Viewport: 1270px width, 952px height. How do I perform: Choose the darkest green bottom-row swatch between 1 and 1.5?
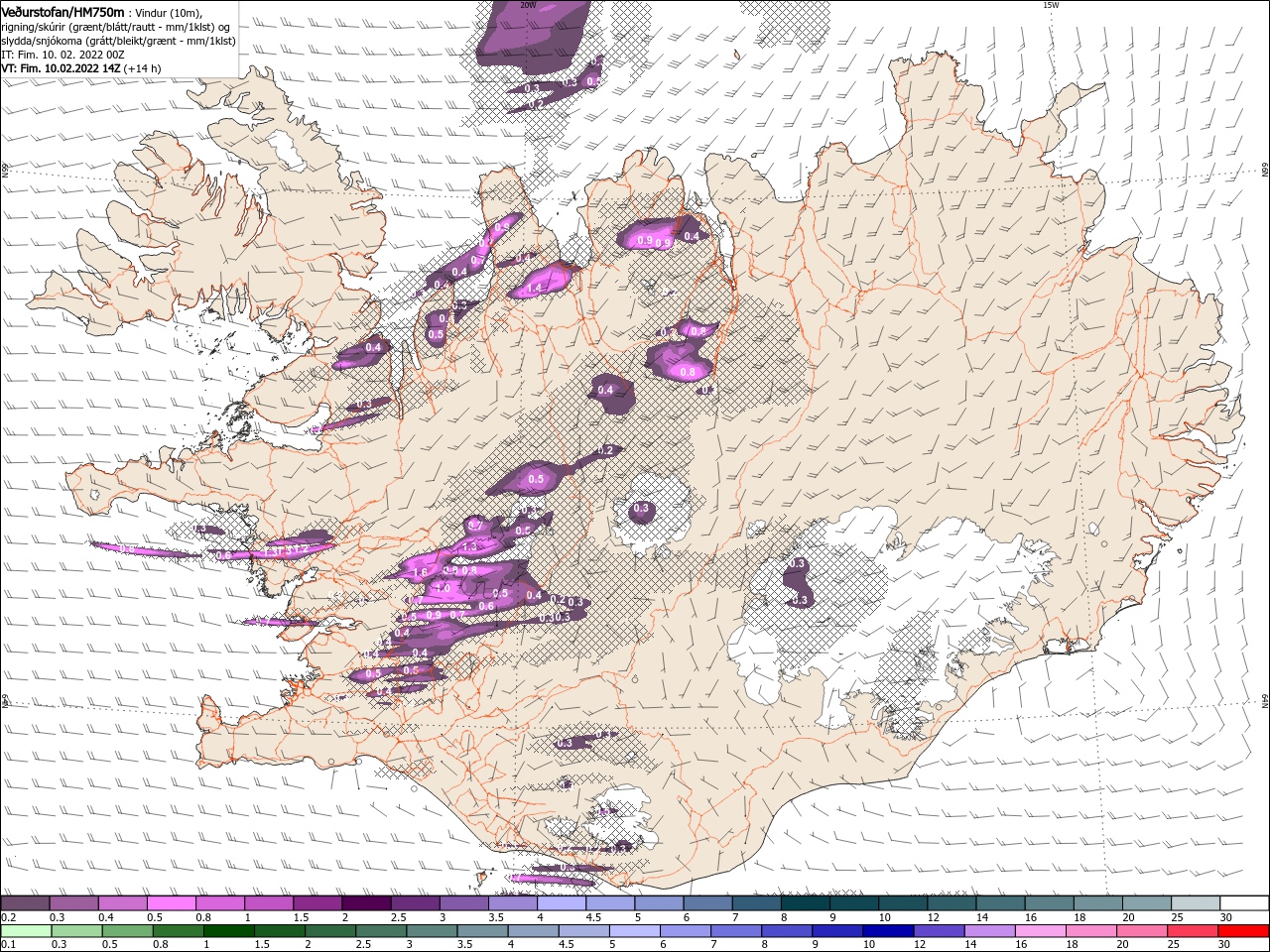229,931
